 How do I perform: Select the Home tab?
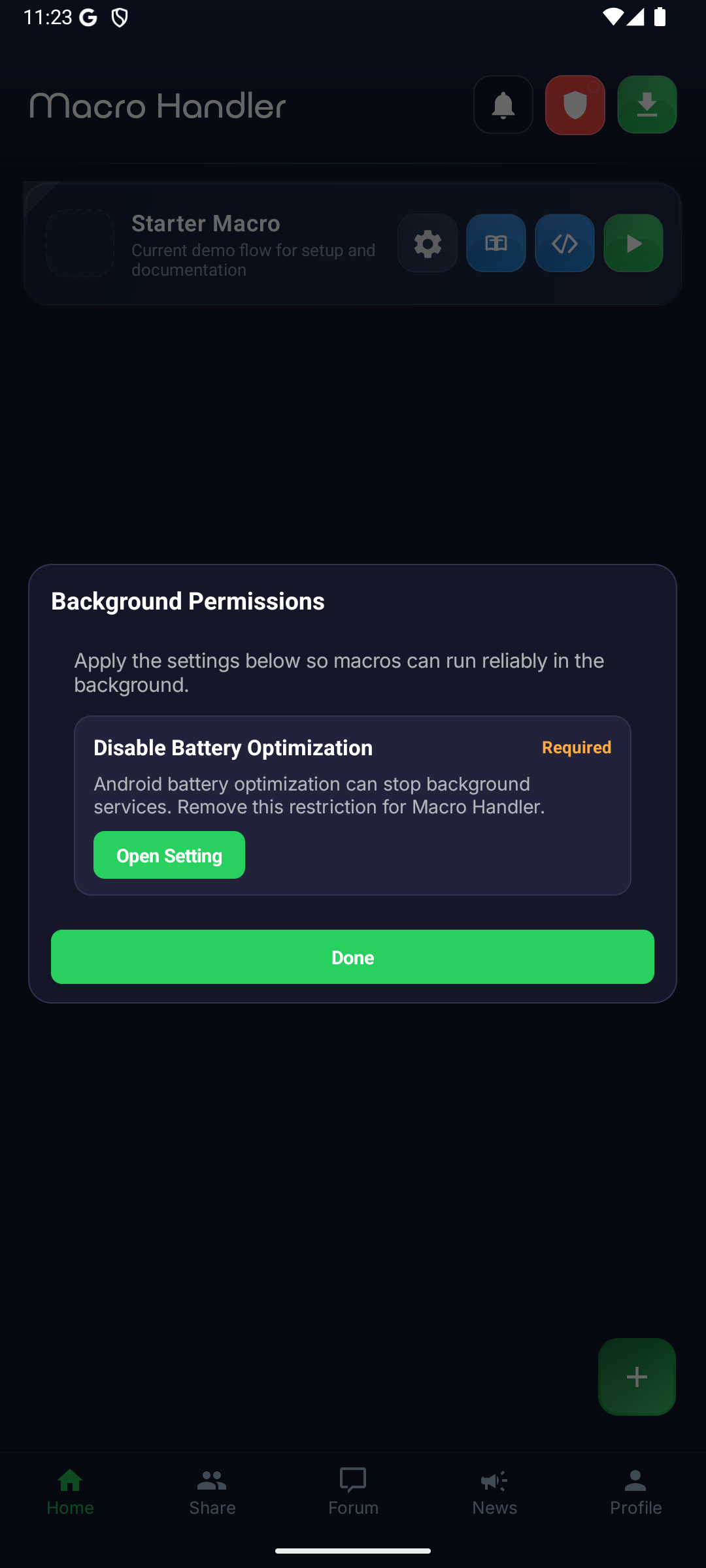tap(70, 1493)
